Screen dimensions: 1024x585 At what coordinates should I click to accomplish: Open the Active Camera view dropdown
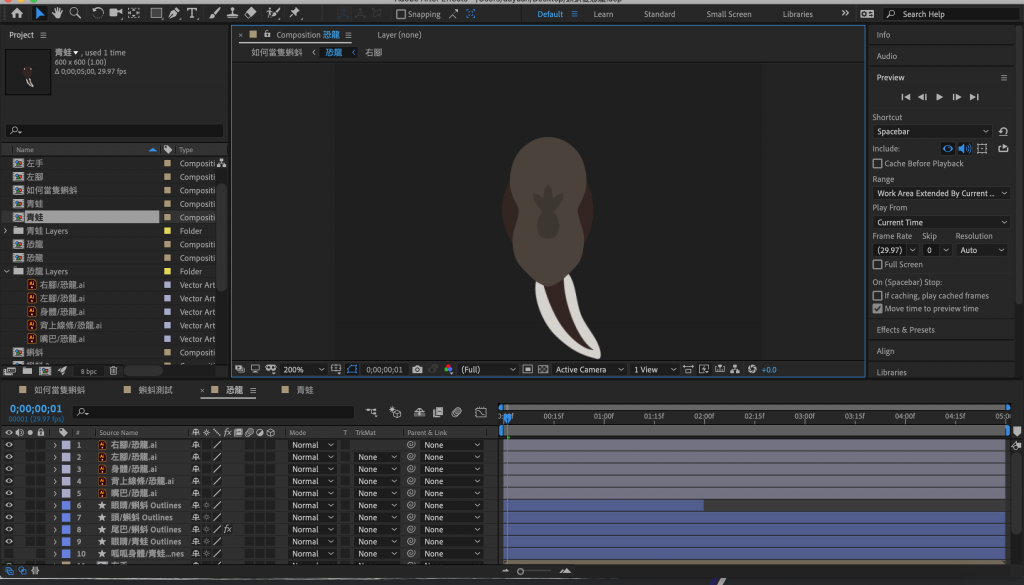(589, 370)
